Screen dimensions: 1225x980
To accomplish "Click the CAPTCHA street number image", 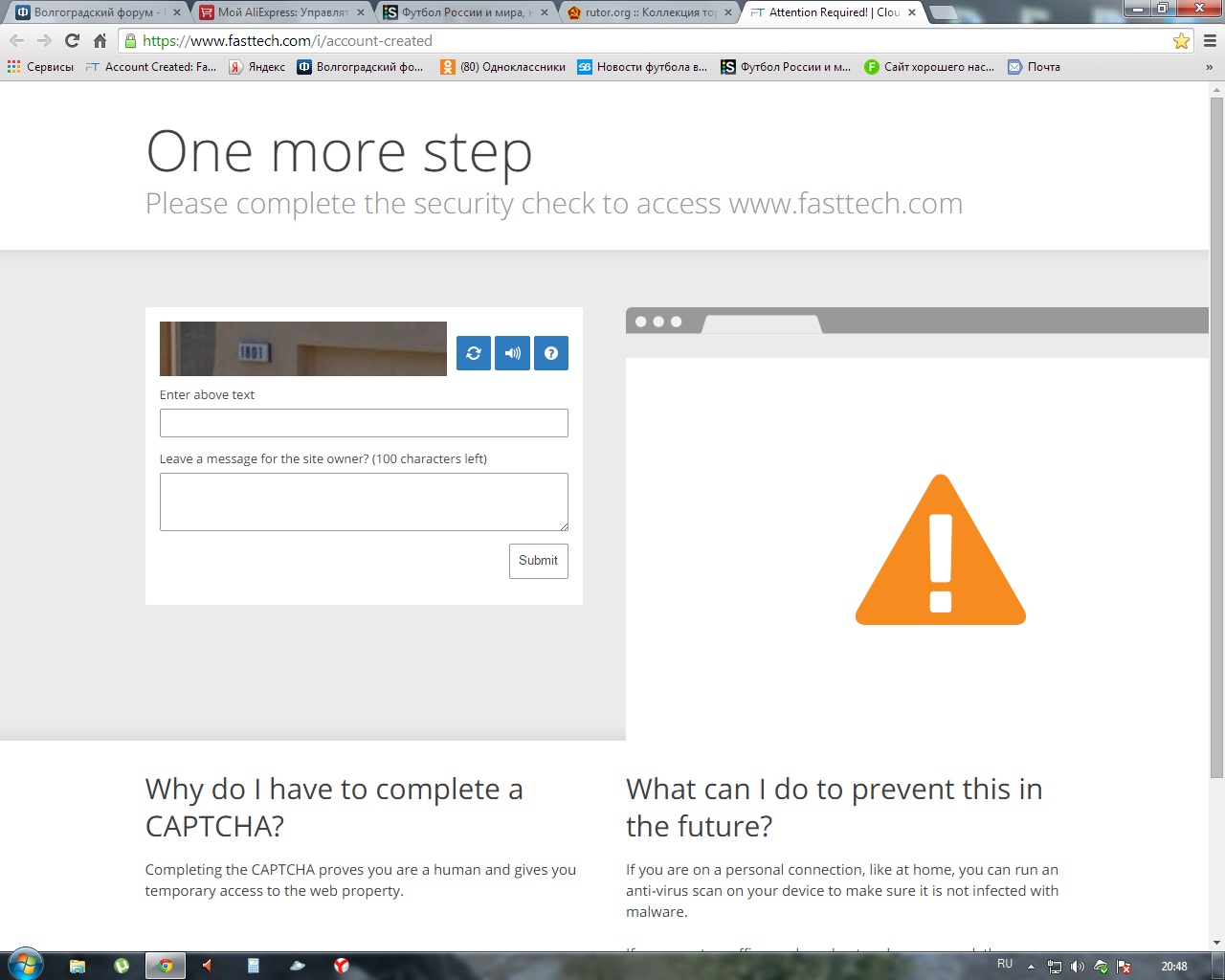I will click(303, 348).
